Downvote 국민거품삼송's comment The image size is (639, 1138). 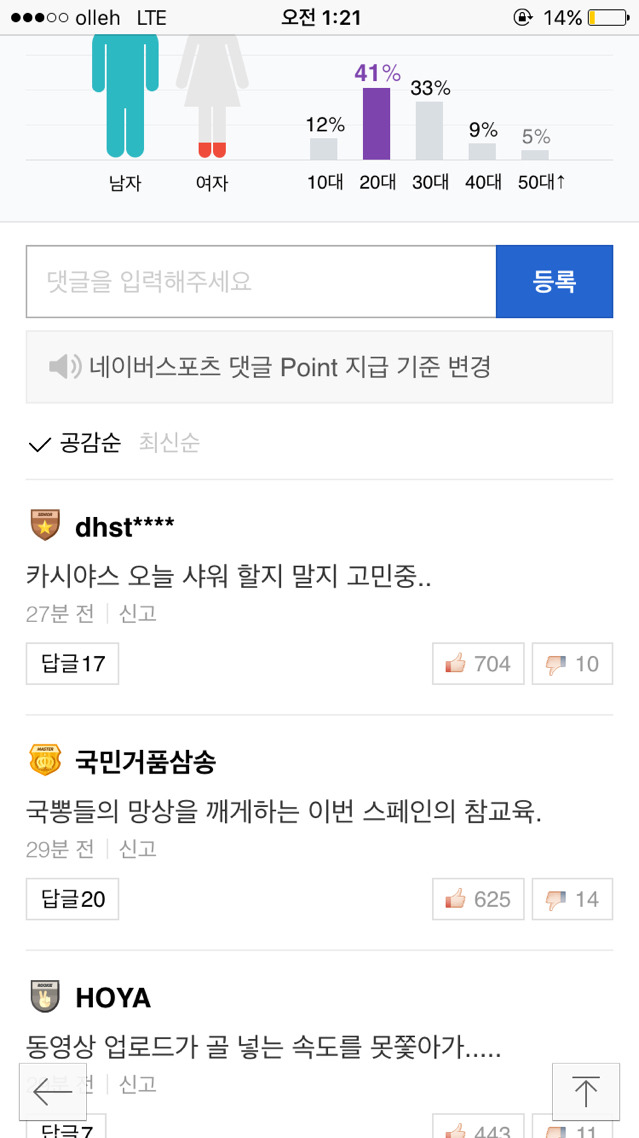point(572,899)
